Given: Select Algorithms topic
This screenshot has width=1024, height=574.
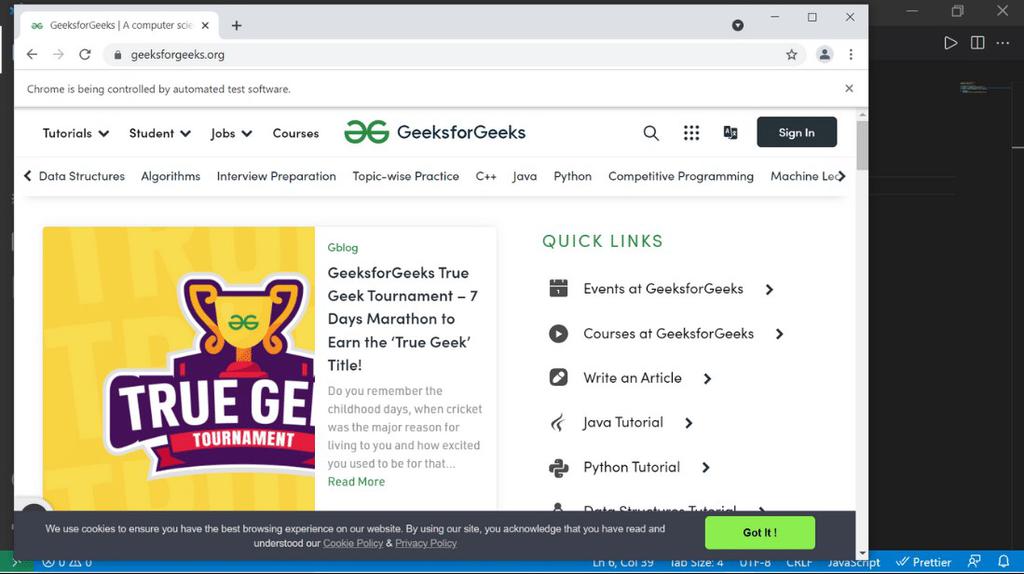Looking at the screenshot, I should [170, 176].
